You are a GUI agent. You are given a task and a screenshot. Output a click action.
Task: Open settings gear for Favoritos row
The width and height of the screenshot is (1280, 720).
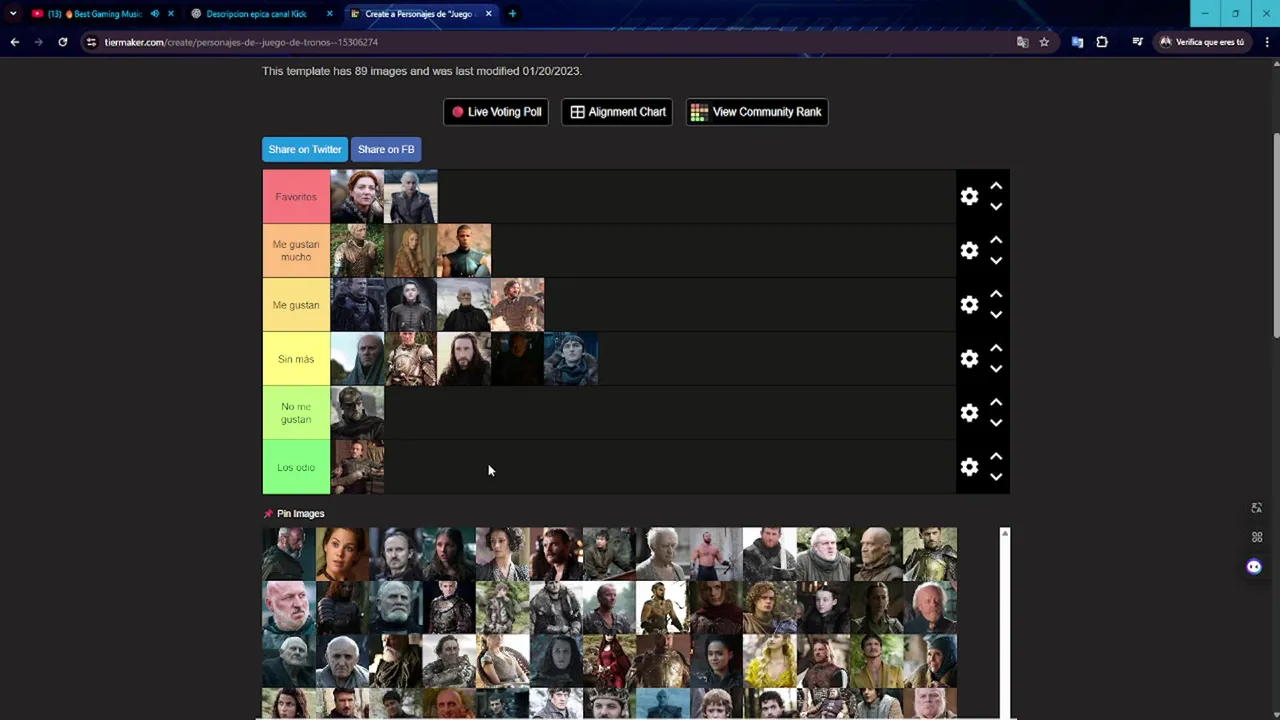(x=969, y=197)
